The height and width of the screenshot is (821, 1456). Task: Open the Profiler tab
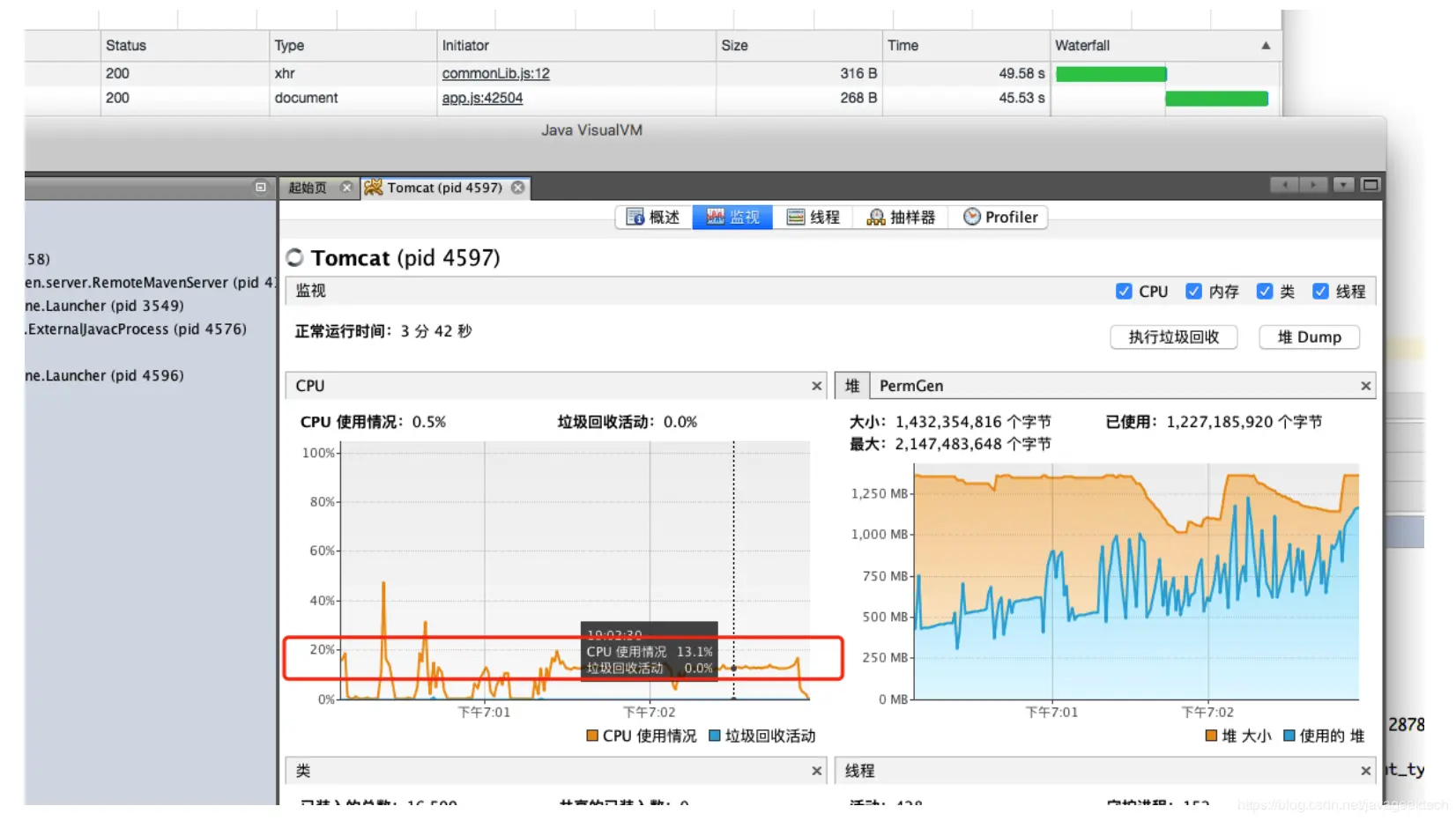tap(999, 218)
